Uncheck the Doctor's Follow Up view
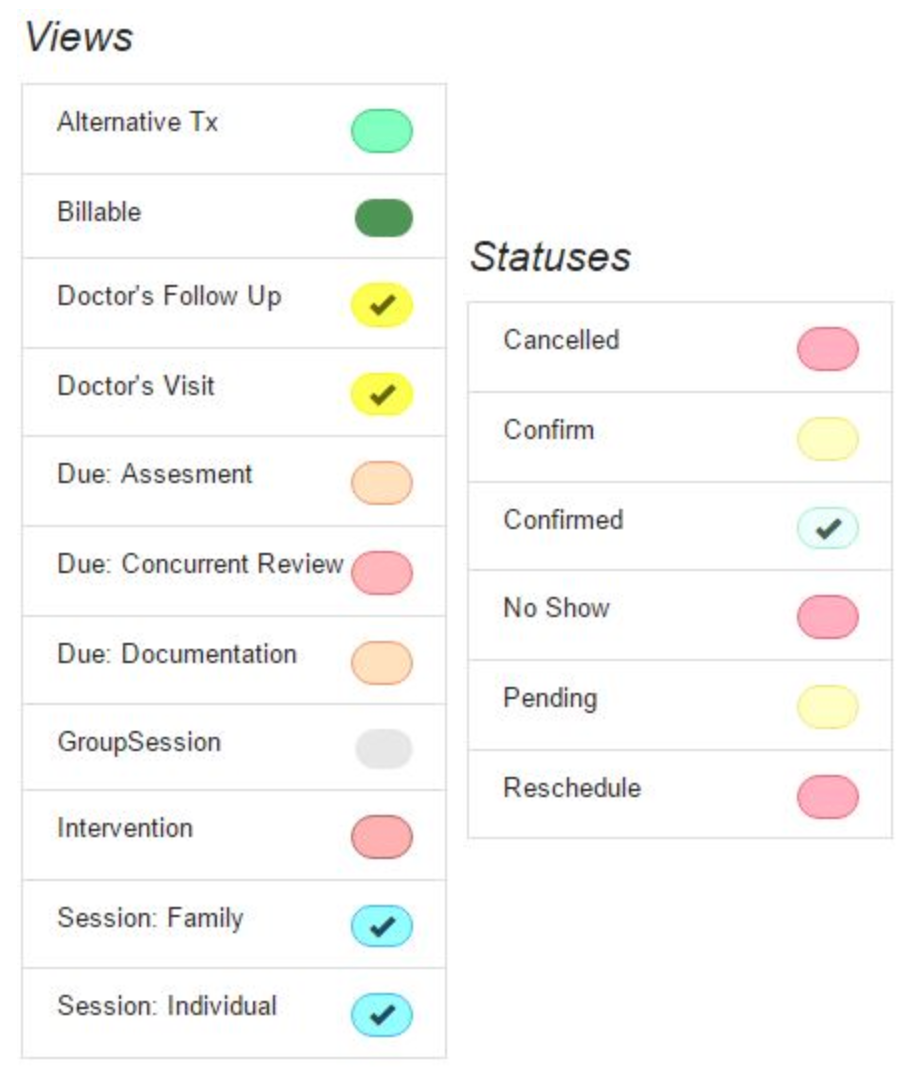The width and height of the screenshot is (908, 1078). point(381,305)
